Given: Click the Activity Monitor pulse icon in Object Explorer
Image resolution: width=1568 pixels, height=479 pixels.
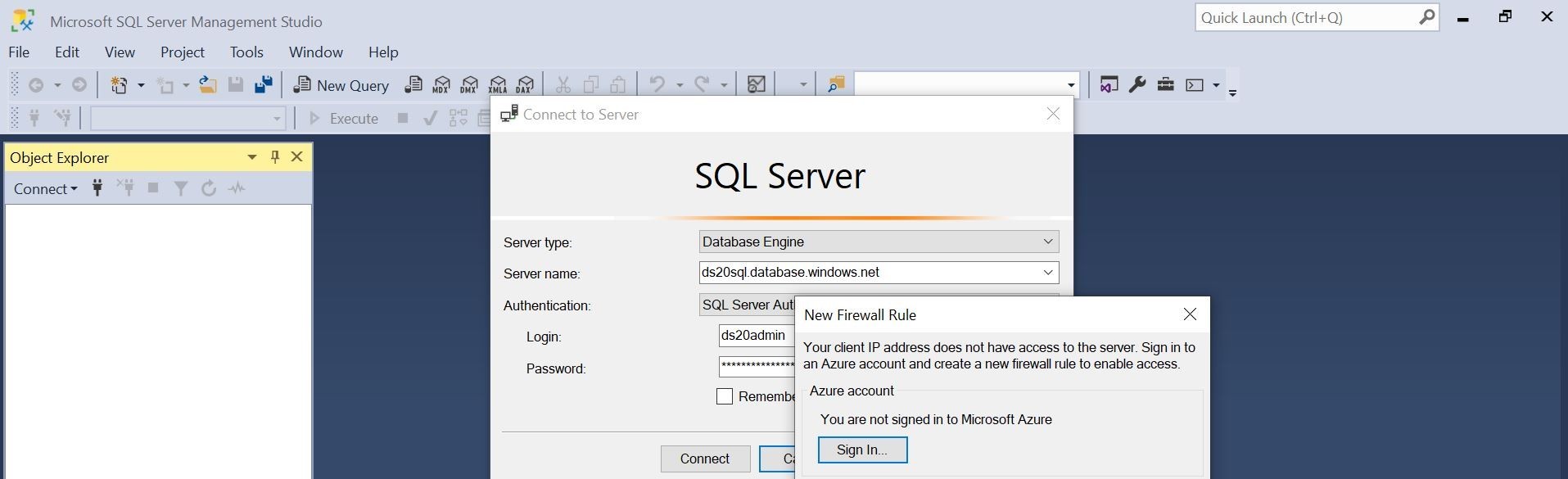Looking at the screenshot, I should 237,188.
